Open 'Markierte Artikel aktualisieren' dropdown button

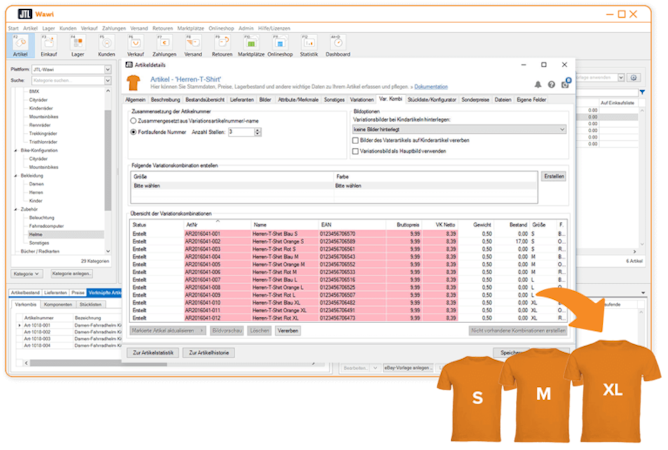tap(168, 331)
